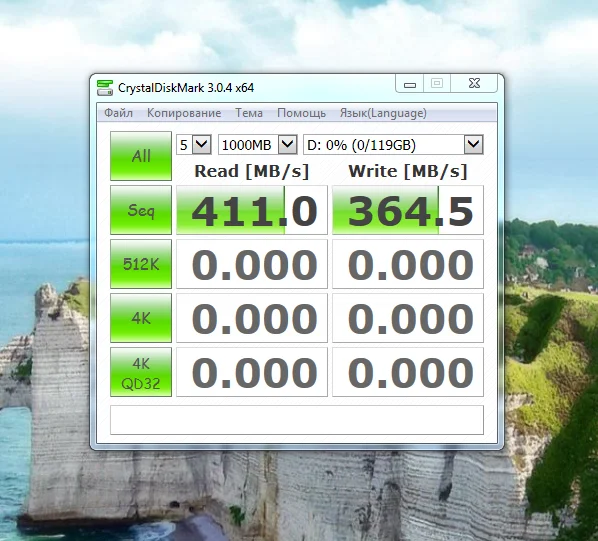Expand the test count dropdown showing 5

click(x=194, y=145)
